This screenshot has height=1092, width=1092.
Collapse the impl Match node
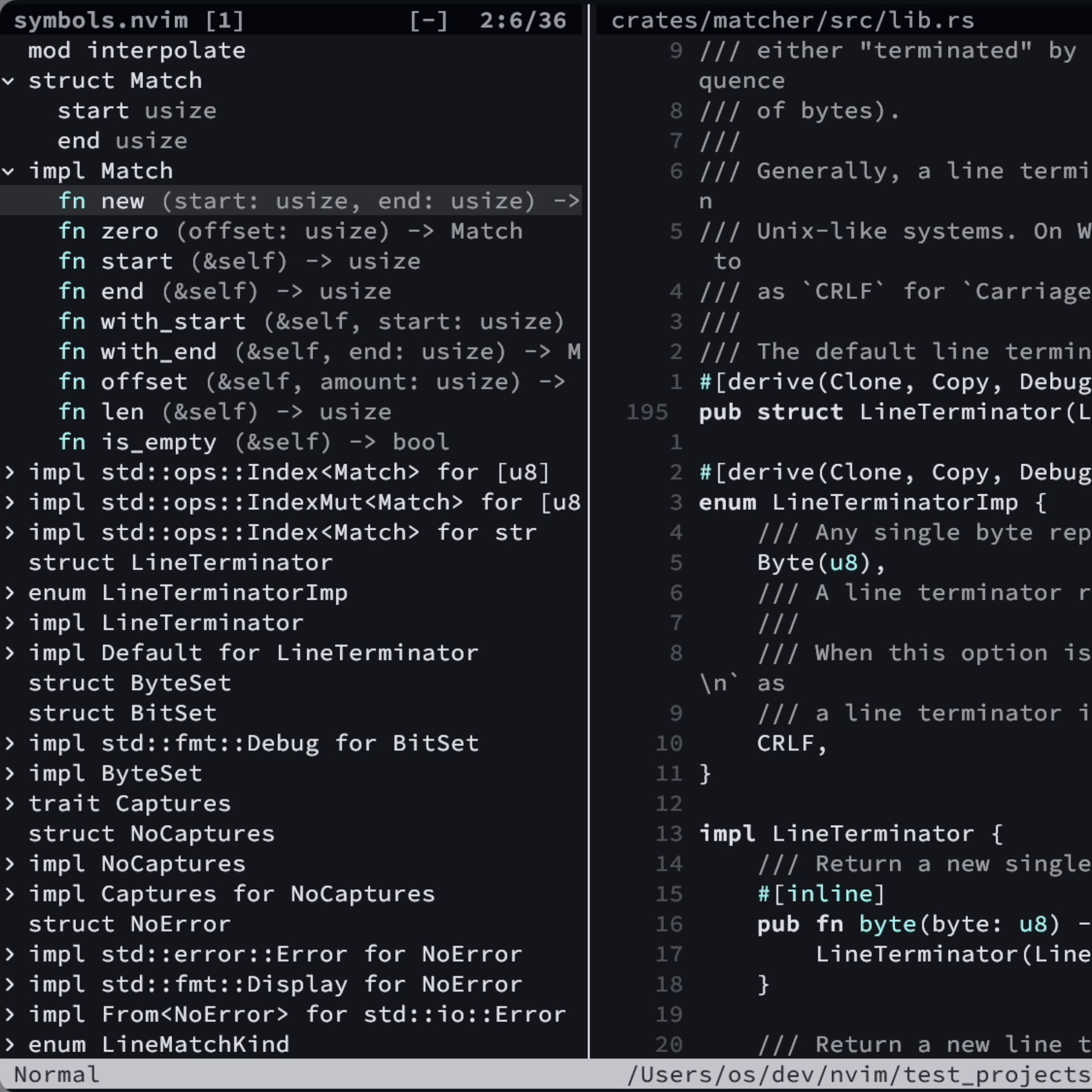pos(9,171)
